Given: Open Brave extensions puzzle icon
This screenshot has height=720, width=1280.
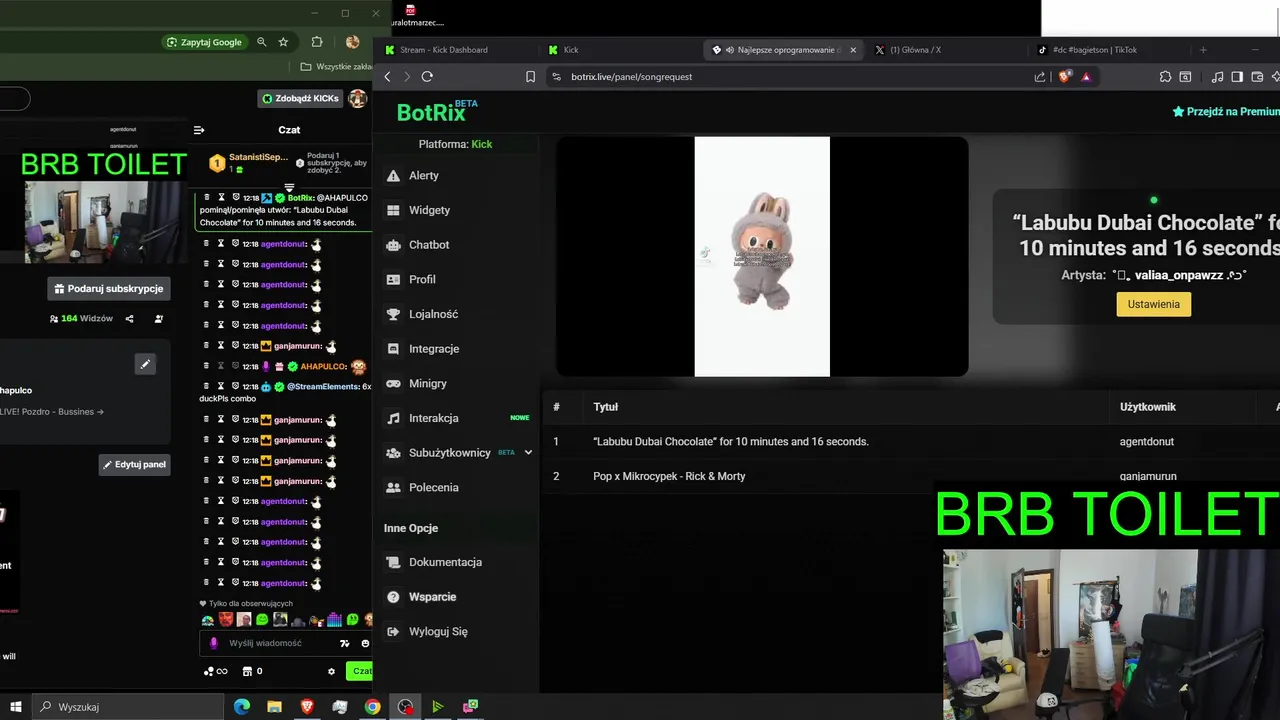Looking at the screenshot, I should 1165,77.
